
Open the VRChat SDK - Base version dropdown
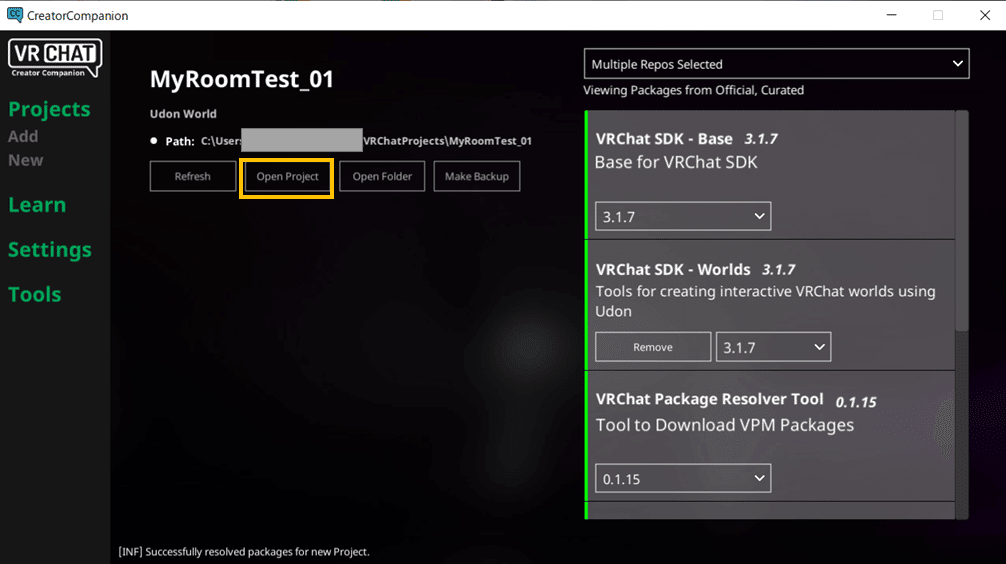pos(683,217)
